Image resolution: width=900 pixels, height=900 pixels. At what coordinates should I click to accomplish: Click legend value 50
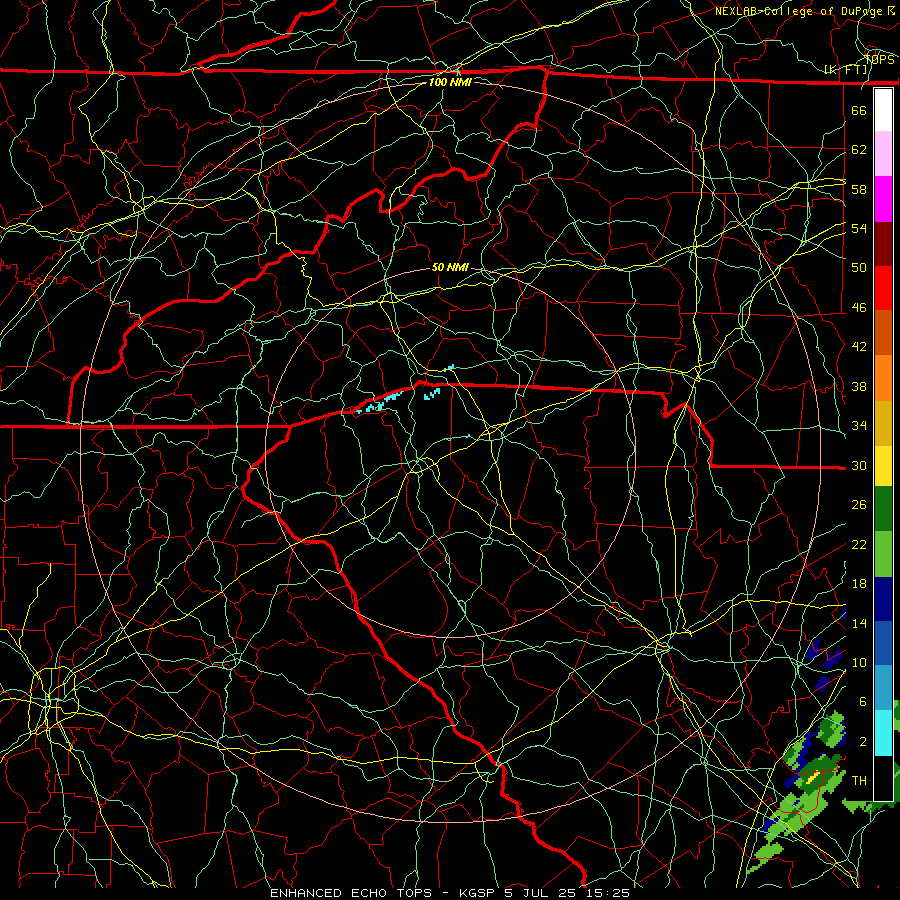tap(859, 268)
